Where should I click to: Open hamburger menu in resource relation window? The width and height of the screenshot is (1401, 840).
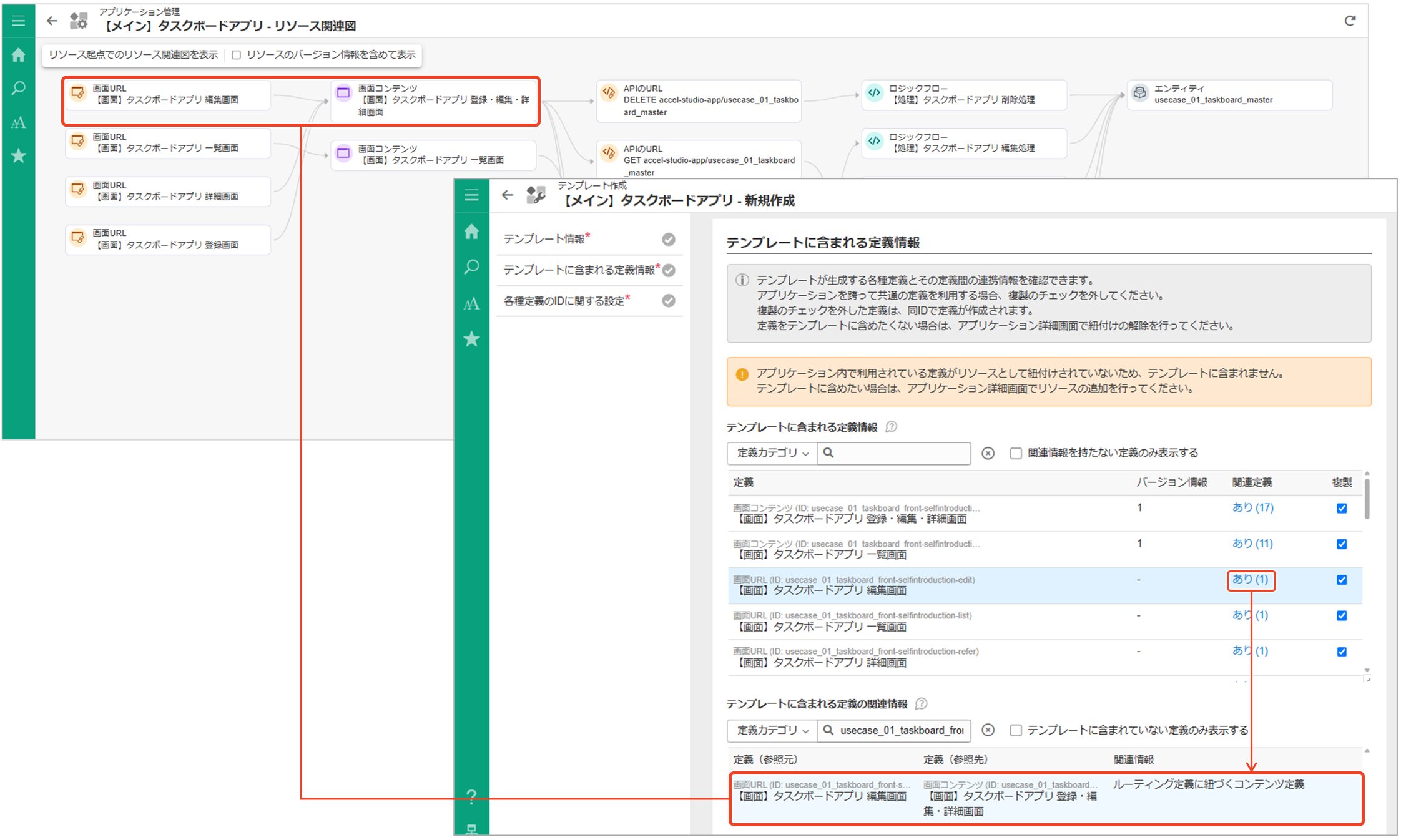[19, 21]
